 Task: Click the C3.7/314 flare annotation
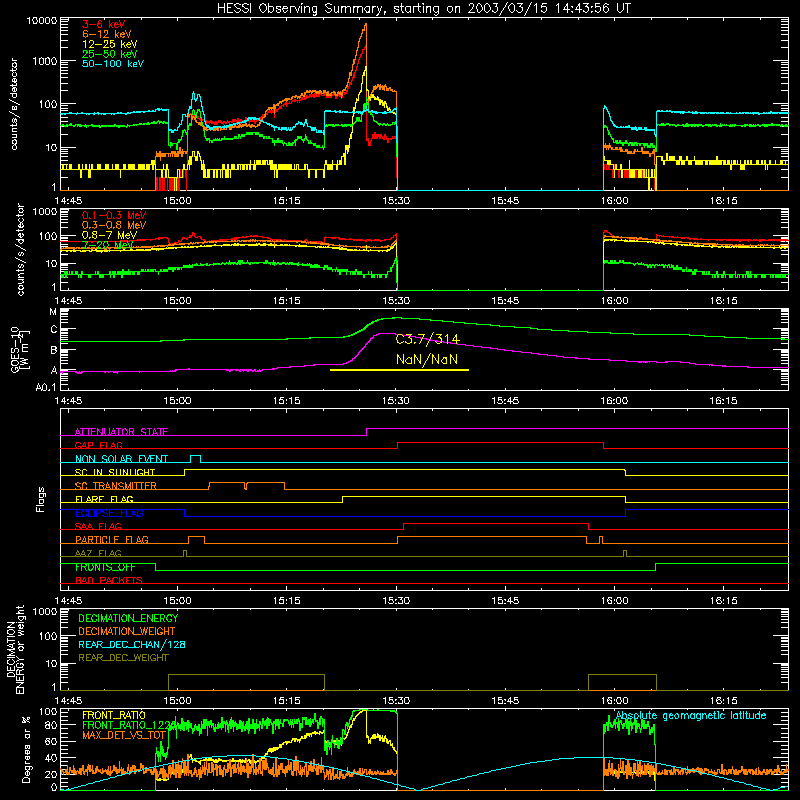click(x=428, y=339)
